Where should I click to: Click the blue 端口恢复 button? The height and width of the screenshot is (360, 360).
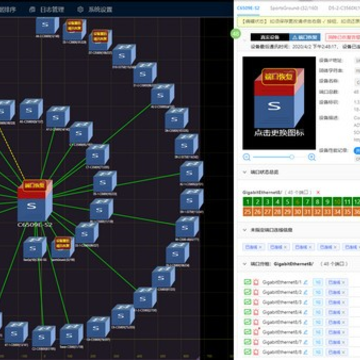pos(305,37)
